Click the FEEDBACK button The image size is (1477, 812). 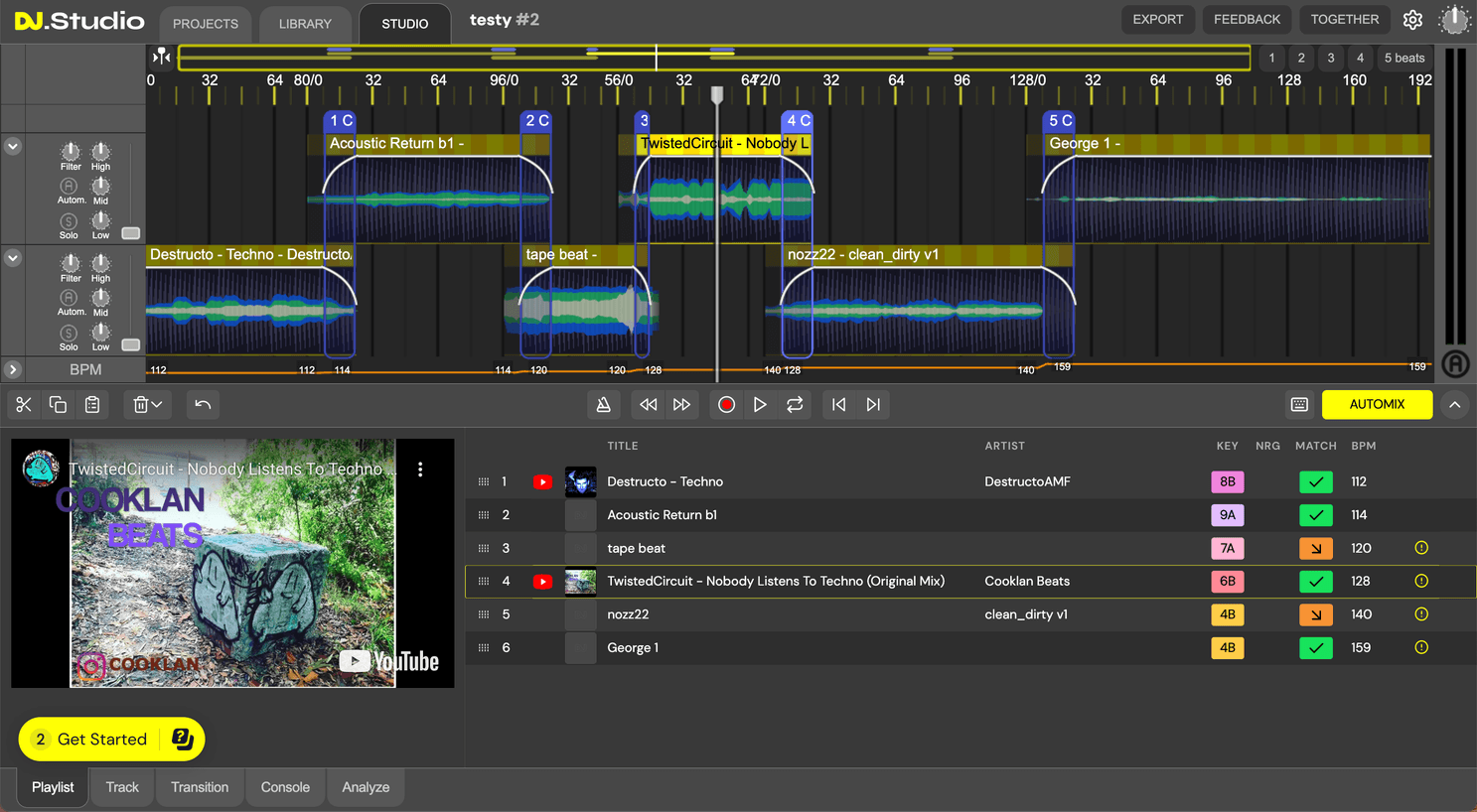pyautogui.click(x=1247, y=19)
